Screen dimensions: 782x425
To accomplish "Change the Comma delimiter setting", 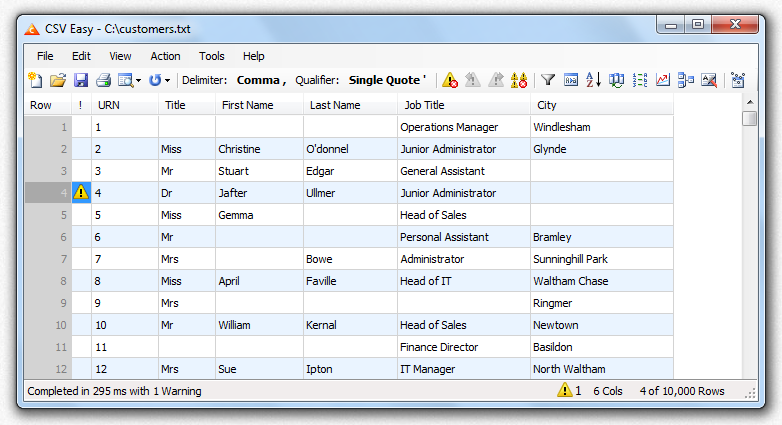I will (261, 80).
